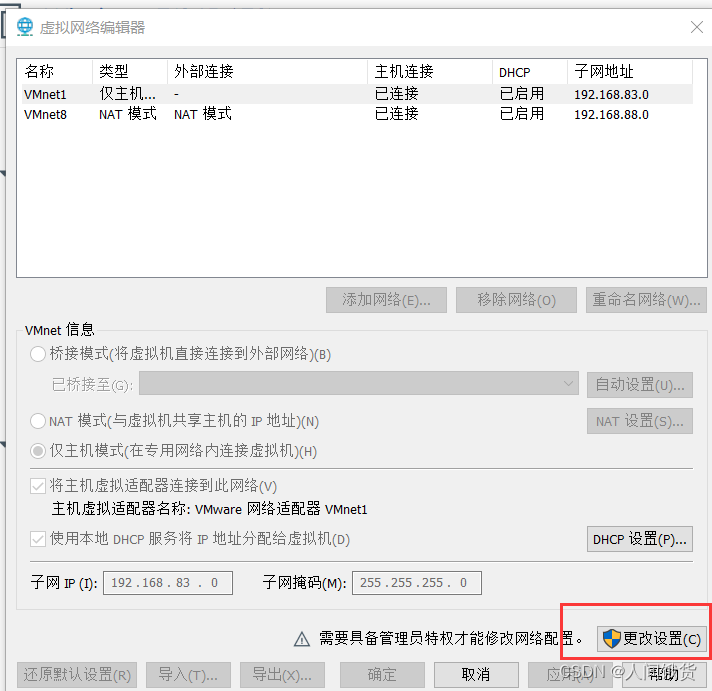
Task: Click the 类型 column header
Action: tap(130, 71)
